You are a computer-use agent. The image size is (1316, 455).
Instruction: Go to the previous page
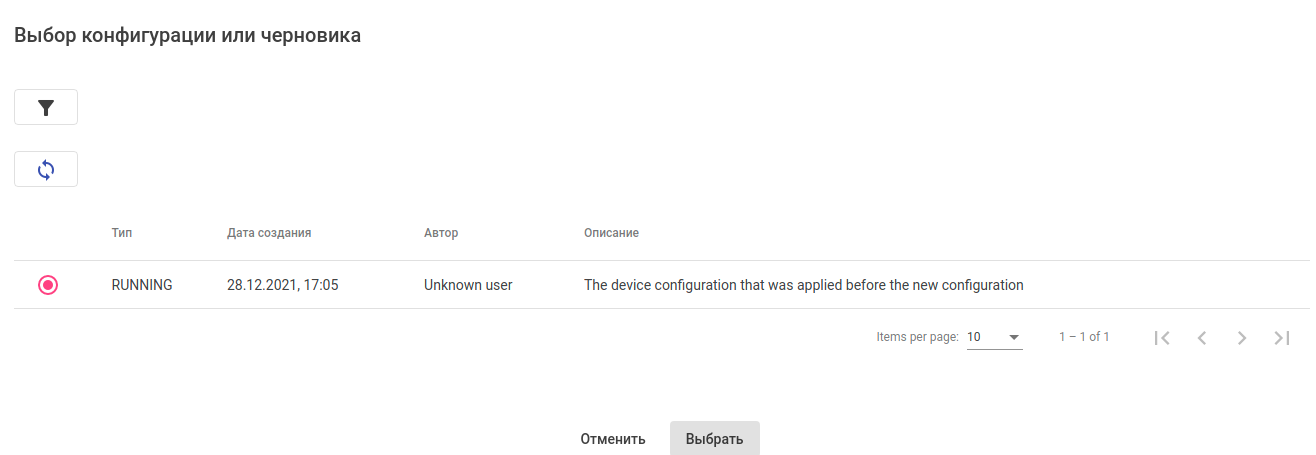pos(1202,338)
